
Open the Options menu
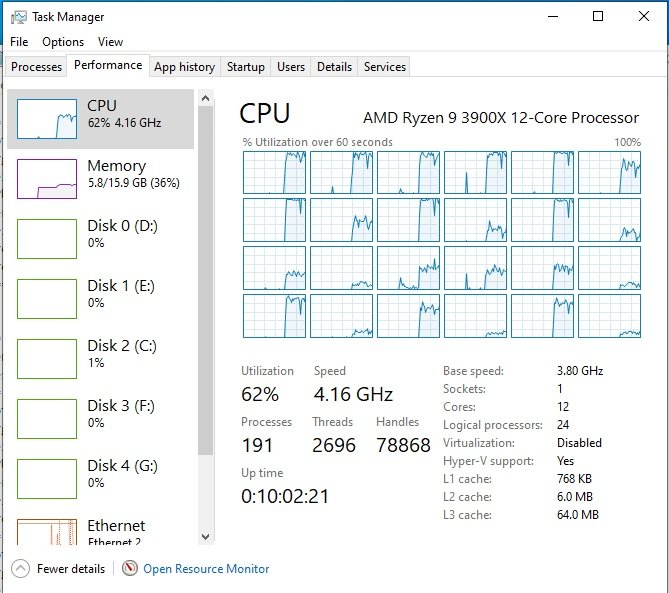click(63, 42)
